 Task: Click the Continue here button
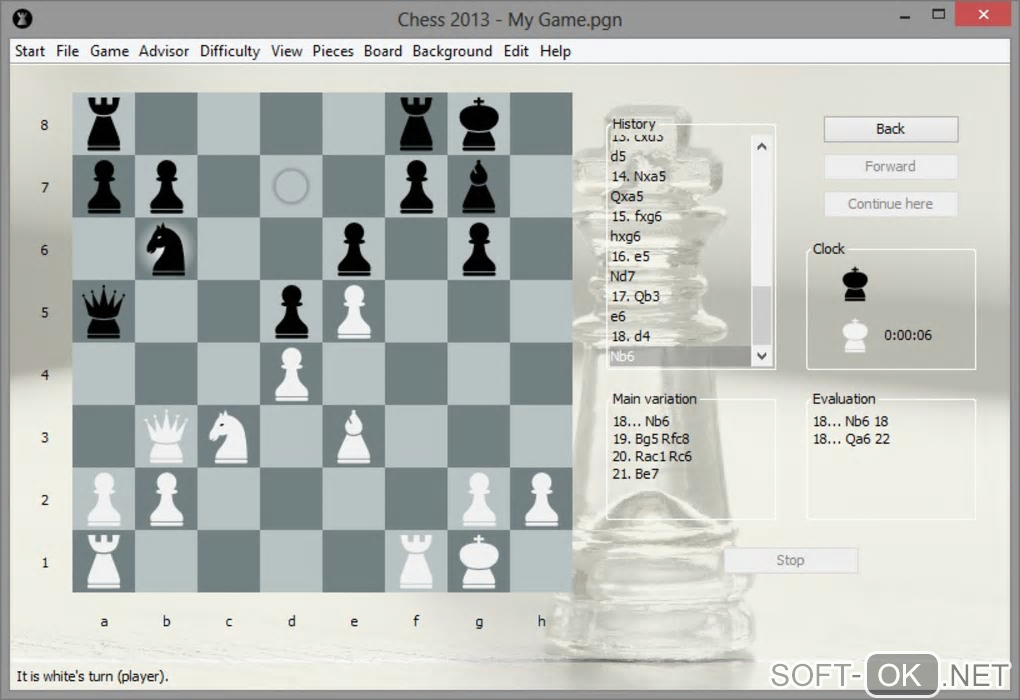pyautogui.click(x=891, y=204)
